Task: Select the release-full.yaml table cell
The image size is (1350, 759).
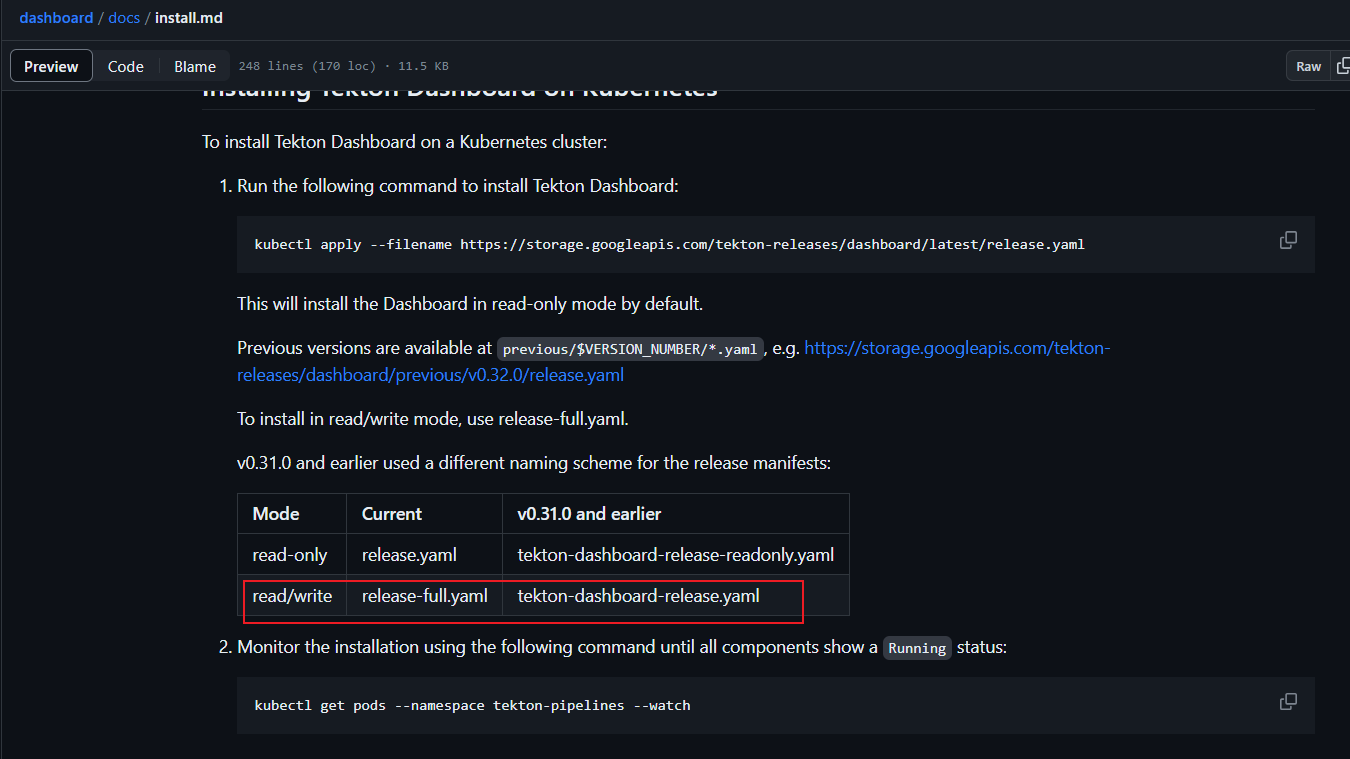Action: coord(424,596)
